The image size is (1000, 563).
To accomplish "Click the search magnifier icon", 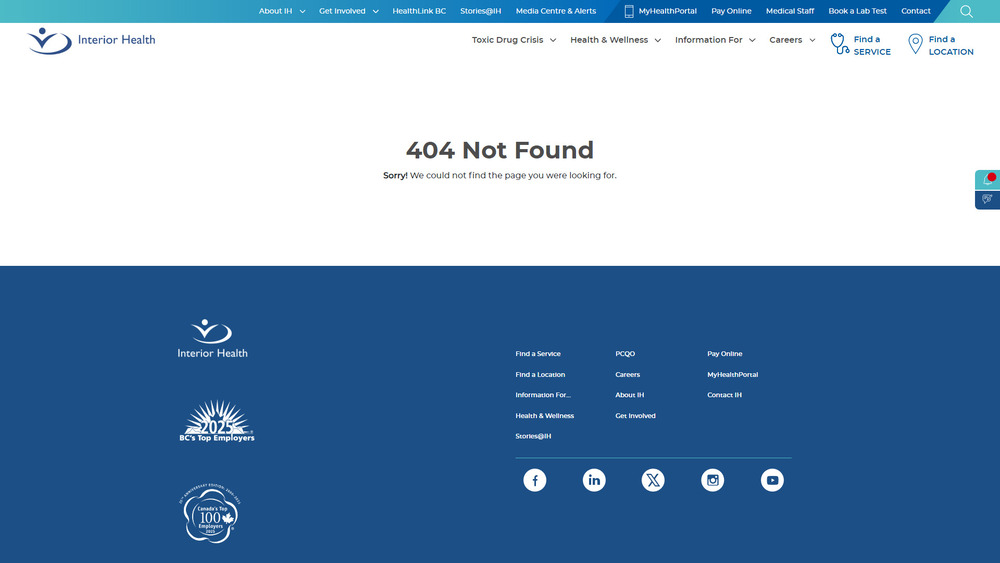I will 966,11.
